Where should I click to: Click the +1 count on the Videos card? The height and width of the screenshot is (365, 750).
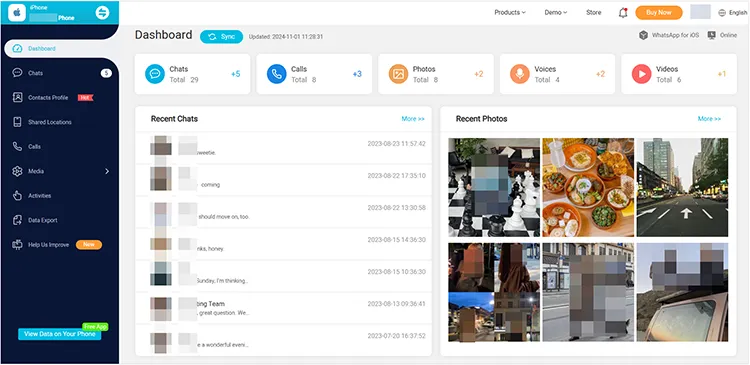722,74
